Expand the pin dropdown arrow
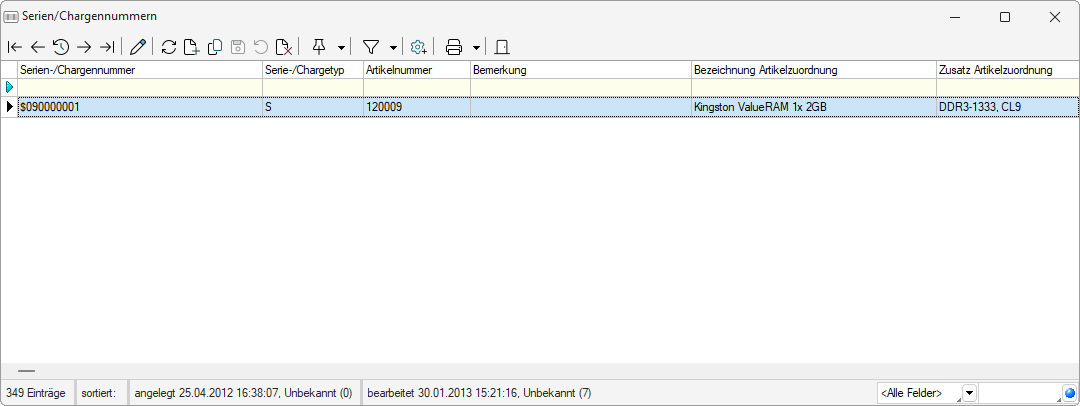This screenshot has height=406, width=1080. coord(342,47)
